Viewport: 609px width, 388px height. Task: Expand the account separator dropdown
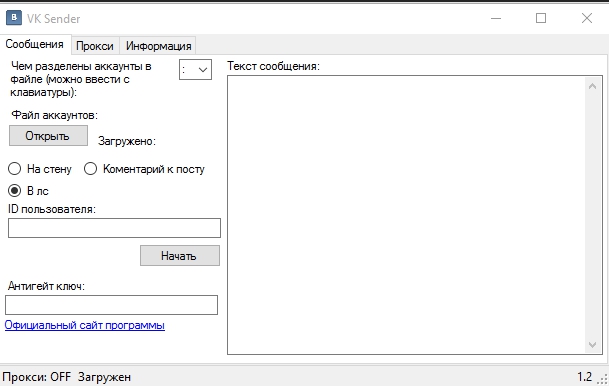pos(202,70)
